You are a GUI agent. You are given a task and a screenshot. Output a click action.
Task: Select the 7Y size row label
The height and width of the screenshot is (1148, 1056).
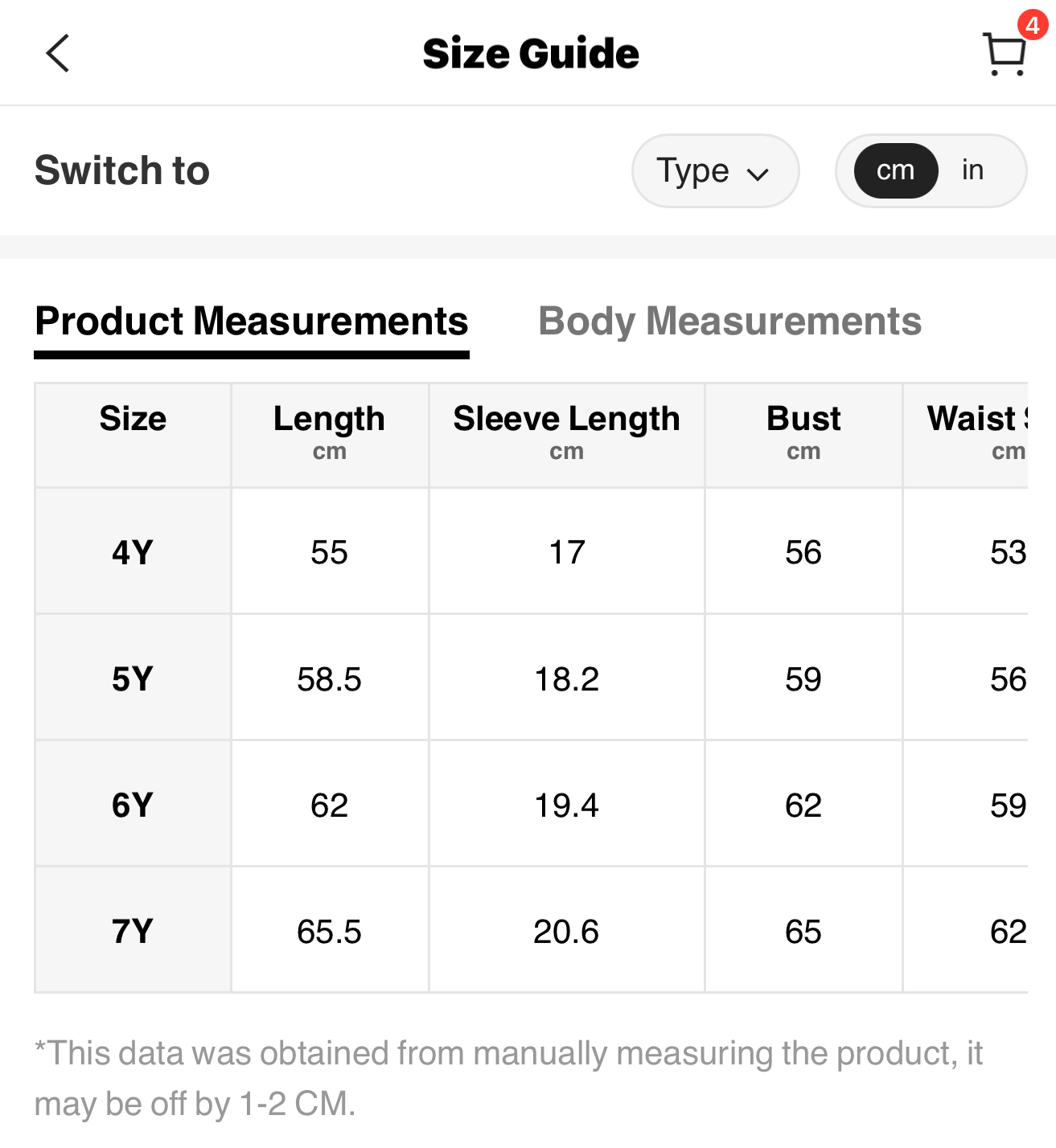(133, 932)
